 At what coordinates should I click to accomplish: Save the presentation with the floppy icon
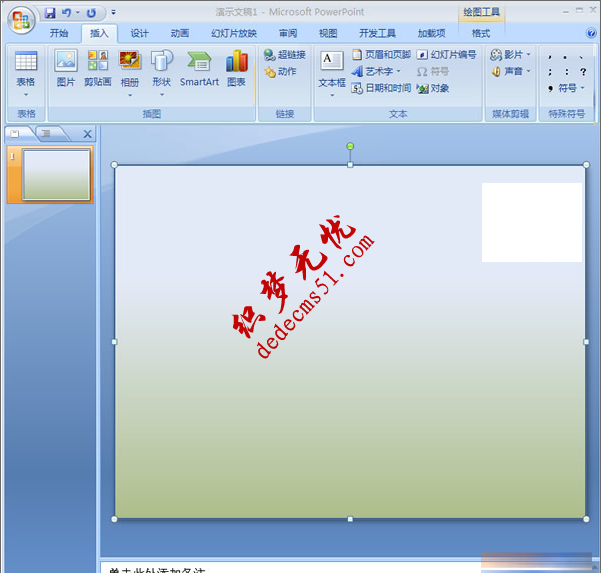coord(50,13)
